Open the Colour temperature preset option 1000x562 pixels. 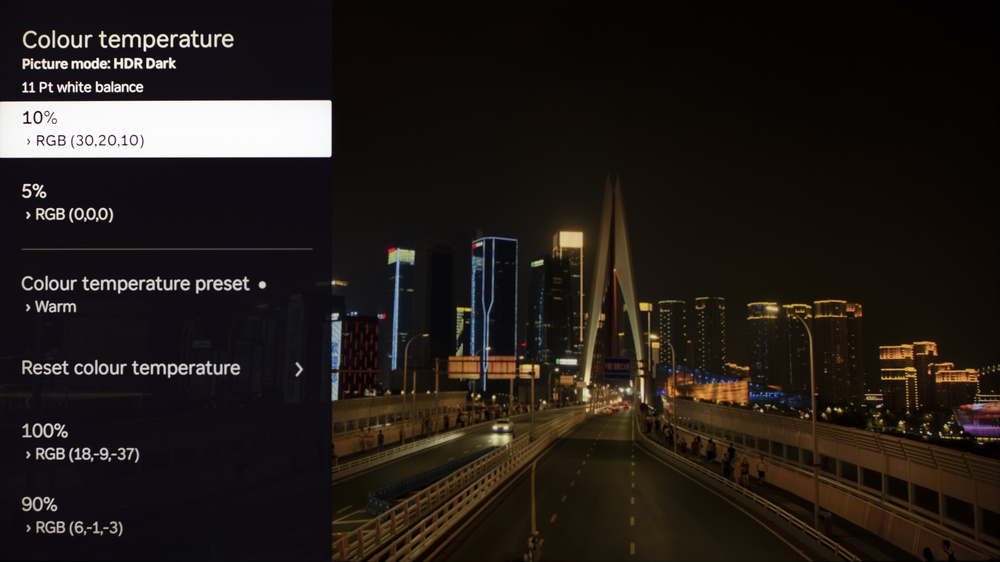pos(166,294)
